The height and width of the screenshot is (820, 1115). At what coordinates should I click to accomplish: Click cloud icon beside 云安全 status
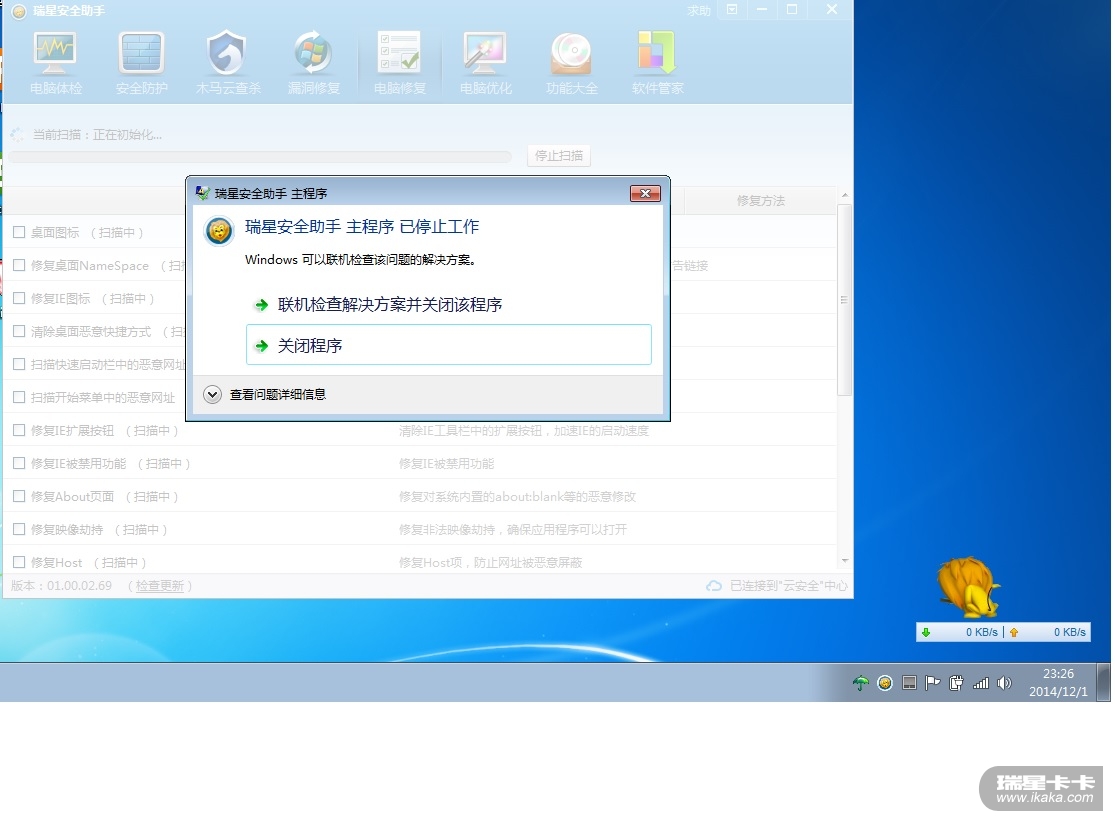point(714,586)
